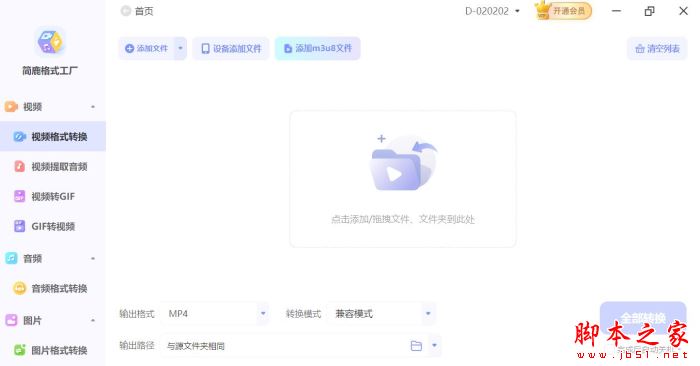Click the 简鹿格式工厂 app logo
This screenshot has width=700, height=366.
pyautogui.click(x=50, y=42)
